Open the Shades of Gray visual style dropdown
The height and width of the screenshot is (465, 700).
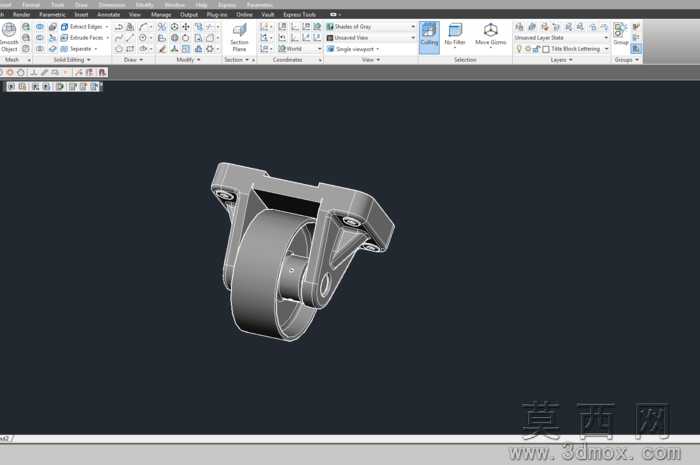coord(413,27)
